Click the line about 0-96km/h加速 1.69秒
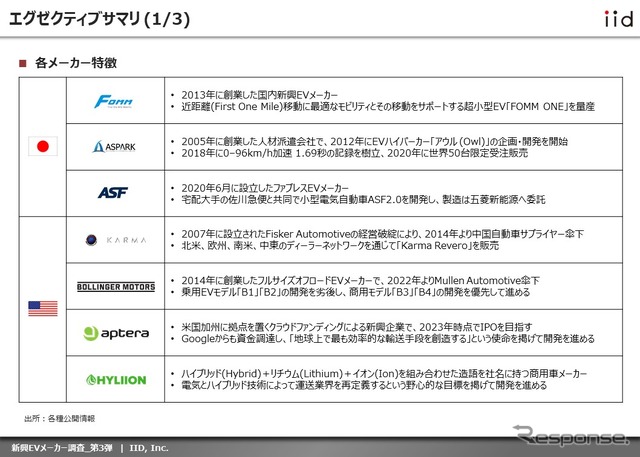The image size is (640, 457). tap(355, 153)
